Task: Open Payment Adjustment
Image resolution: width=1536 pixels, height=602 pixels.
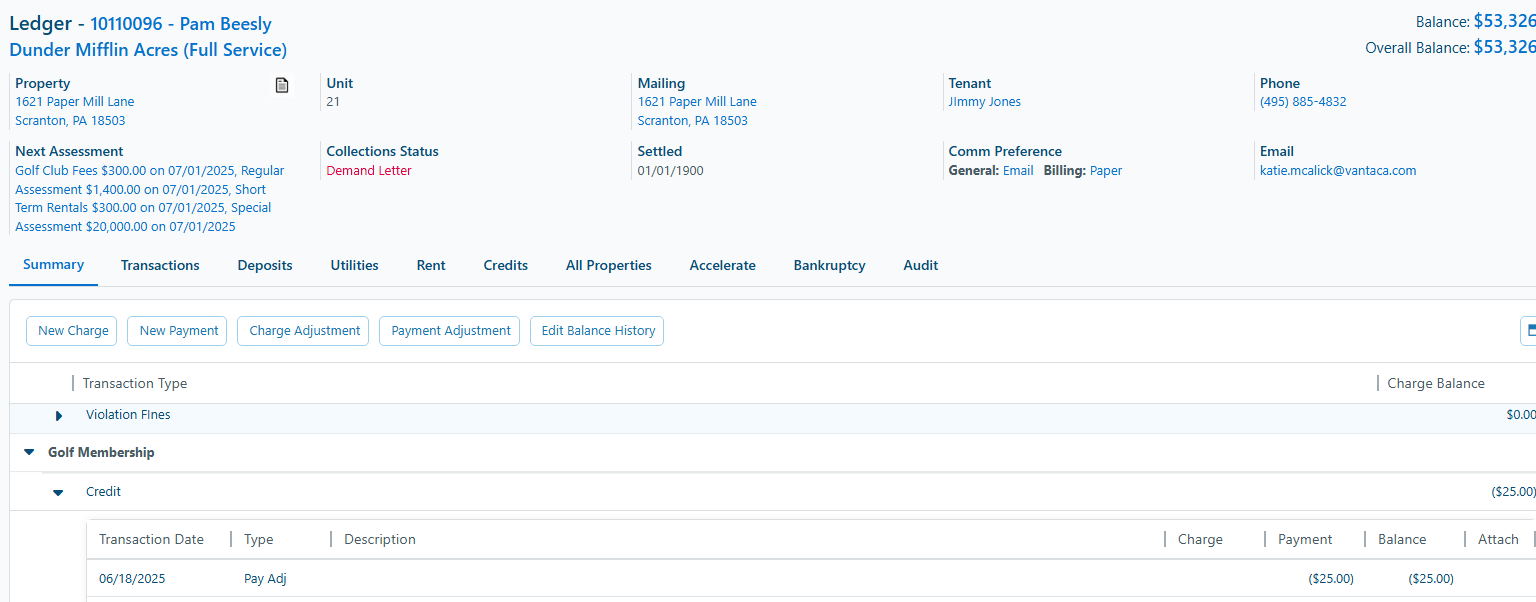Action: pos(449,330)
